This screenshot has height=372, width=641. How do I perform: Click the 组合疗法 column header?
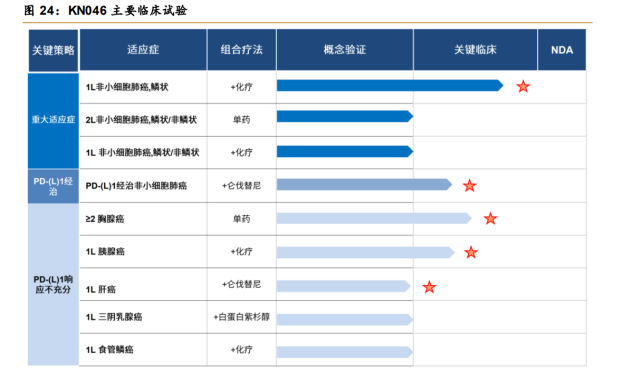[x=242, y=50]
